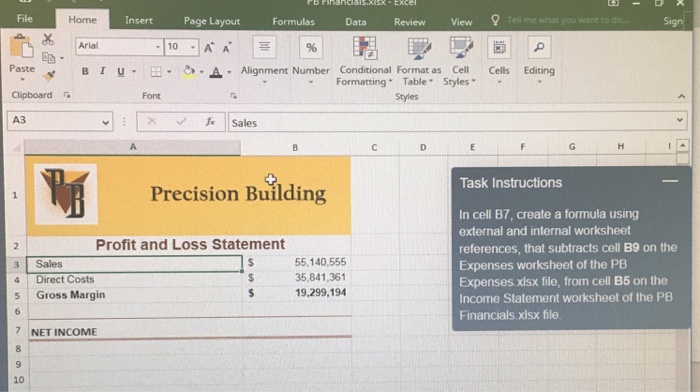This screenshot has height=392, width=700.
Task: Select the row 7 header
Action: 18,330
